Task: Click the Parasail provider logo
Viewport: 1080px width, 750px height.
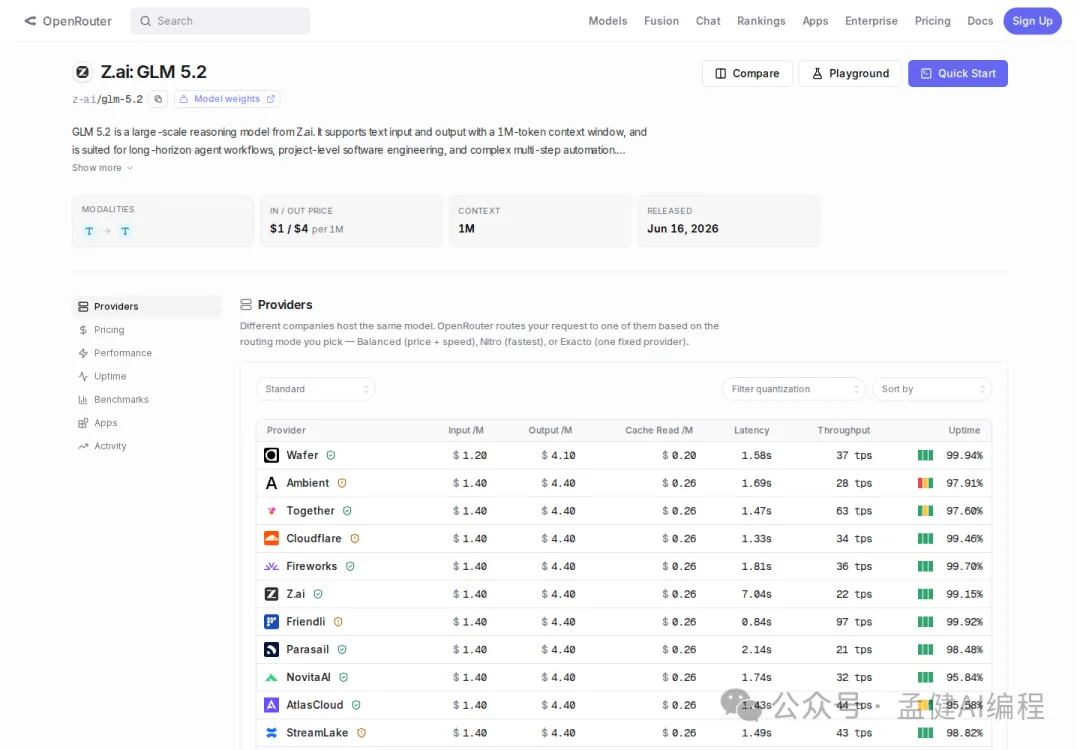Action: pos(271,649)
